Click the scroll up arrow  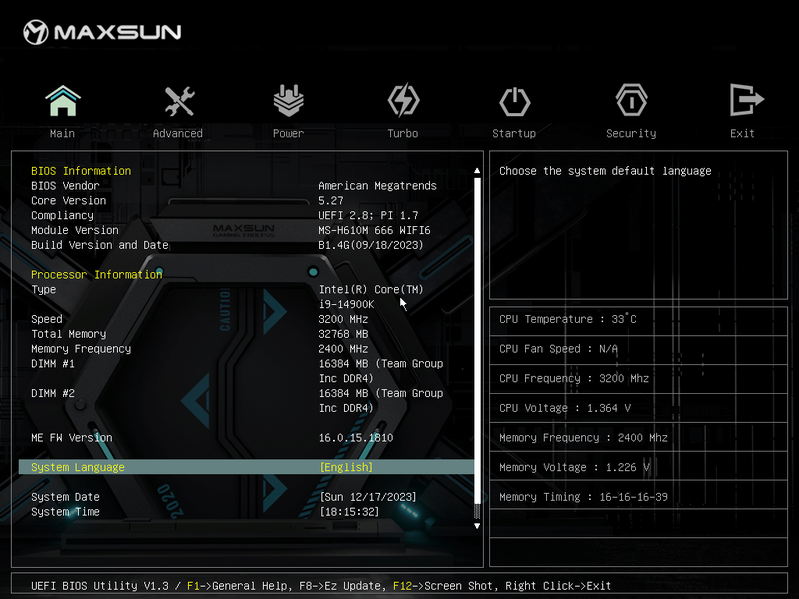(477, 171)
